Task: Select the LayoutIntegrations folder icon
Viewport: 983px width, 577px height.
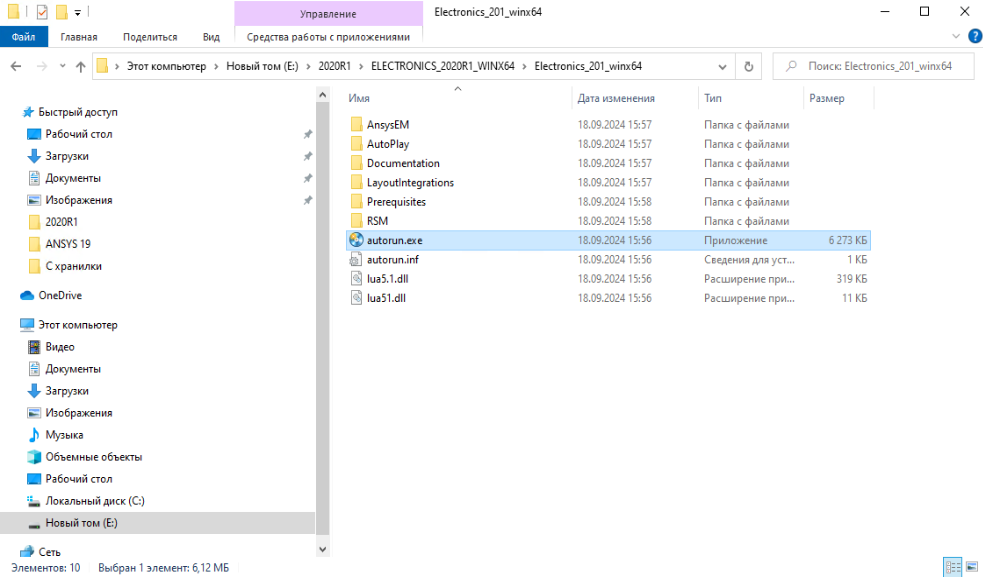Action: [x=356, y=183]
